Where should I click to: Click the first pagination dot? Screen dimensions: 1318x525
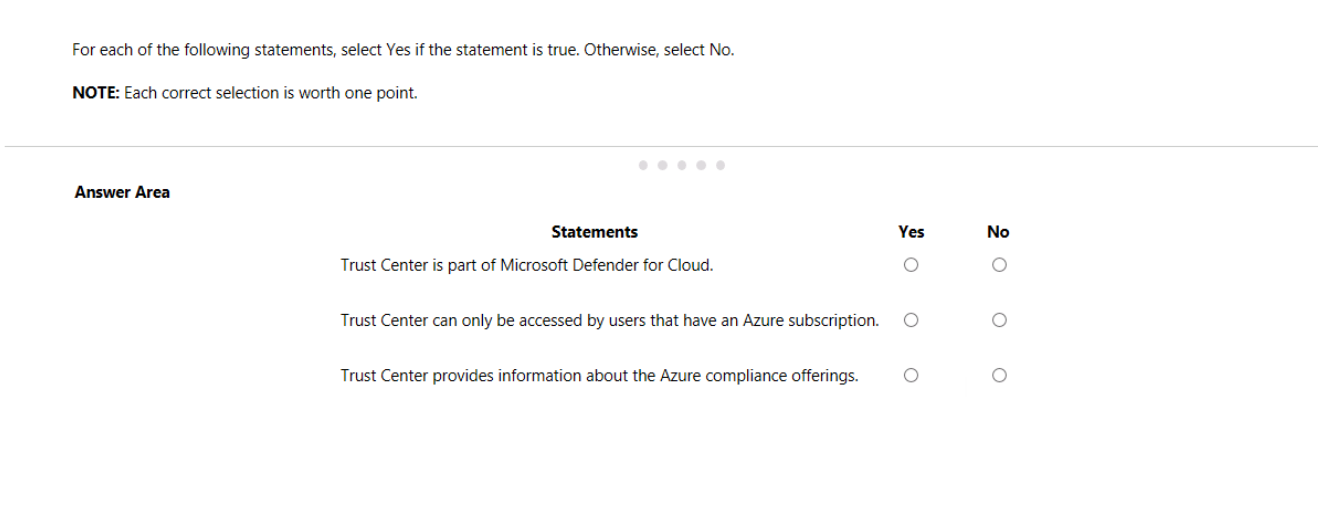(x=642, y=164)
